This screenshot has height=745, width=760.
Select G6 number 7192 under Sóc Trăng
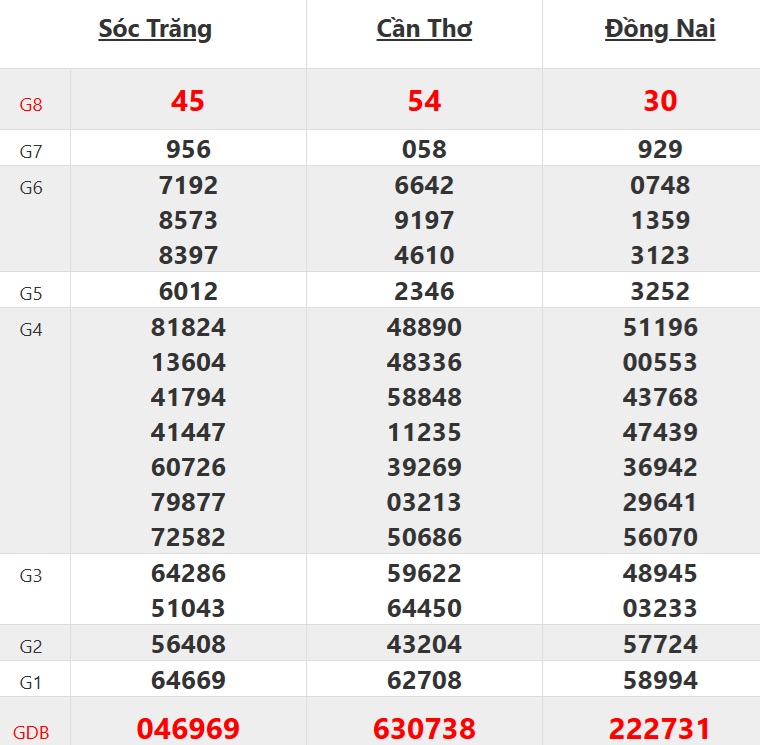(188, 186)
